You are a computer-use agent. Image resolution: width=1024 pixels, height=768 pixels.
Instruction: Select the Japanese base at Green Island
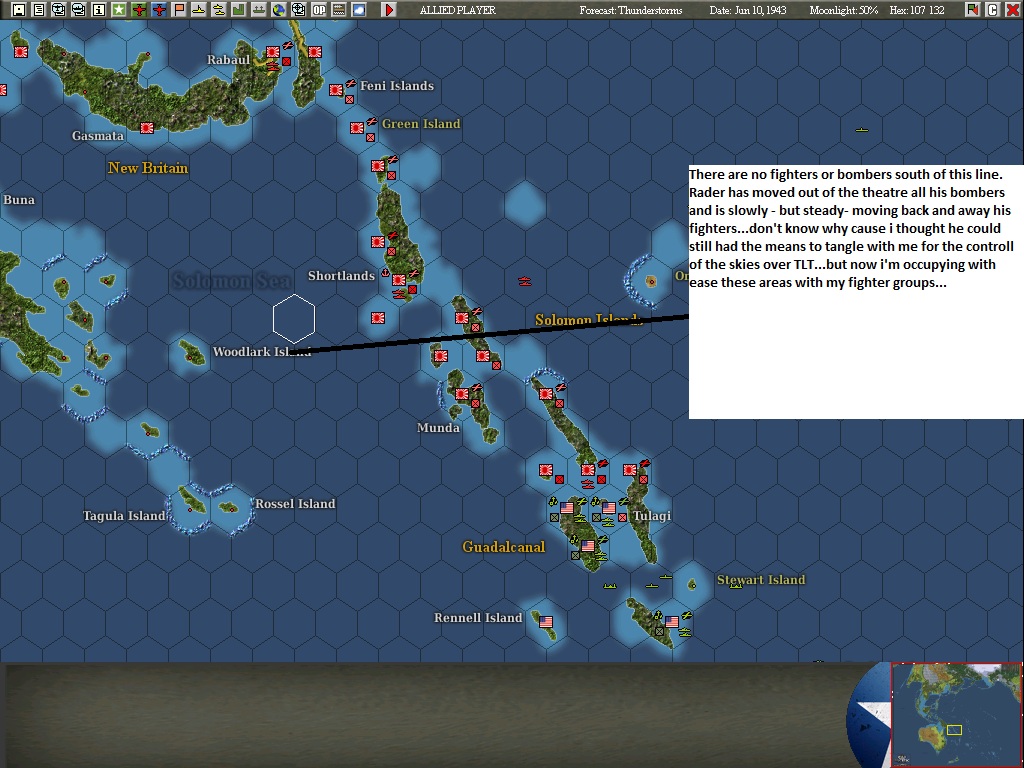(x=357, y=128)
